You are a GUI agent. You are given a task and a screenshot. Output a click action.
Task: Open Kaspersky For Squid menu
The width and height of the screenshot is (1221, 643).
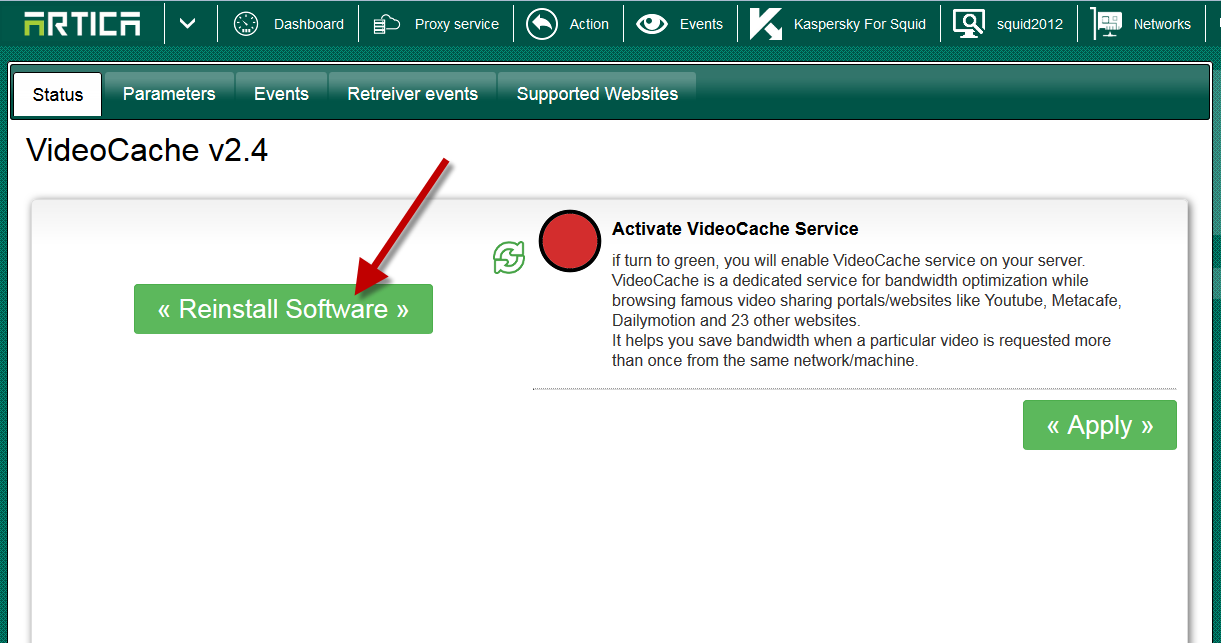pyautogui.click(x=860, y=24)
